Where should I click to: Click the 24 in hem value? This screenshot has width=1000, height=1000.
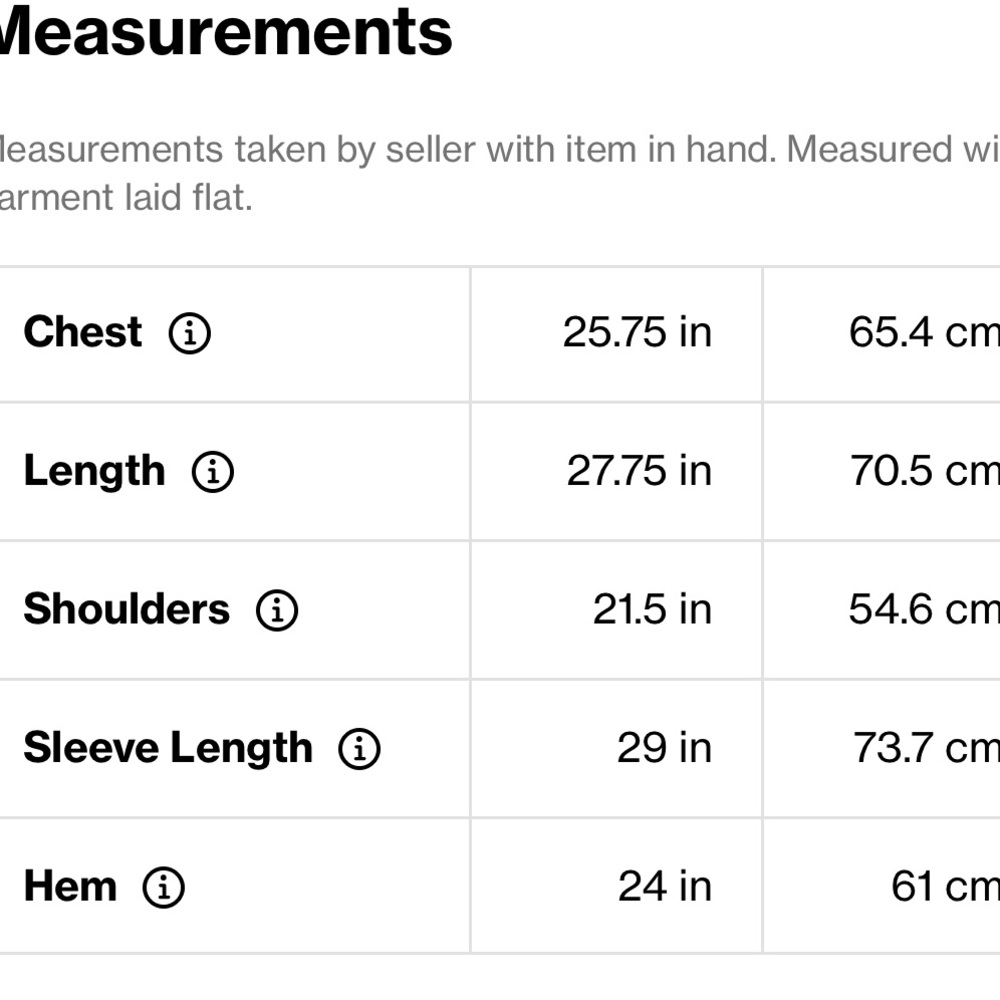(665, 886)
